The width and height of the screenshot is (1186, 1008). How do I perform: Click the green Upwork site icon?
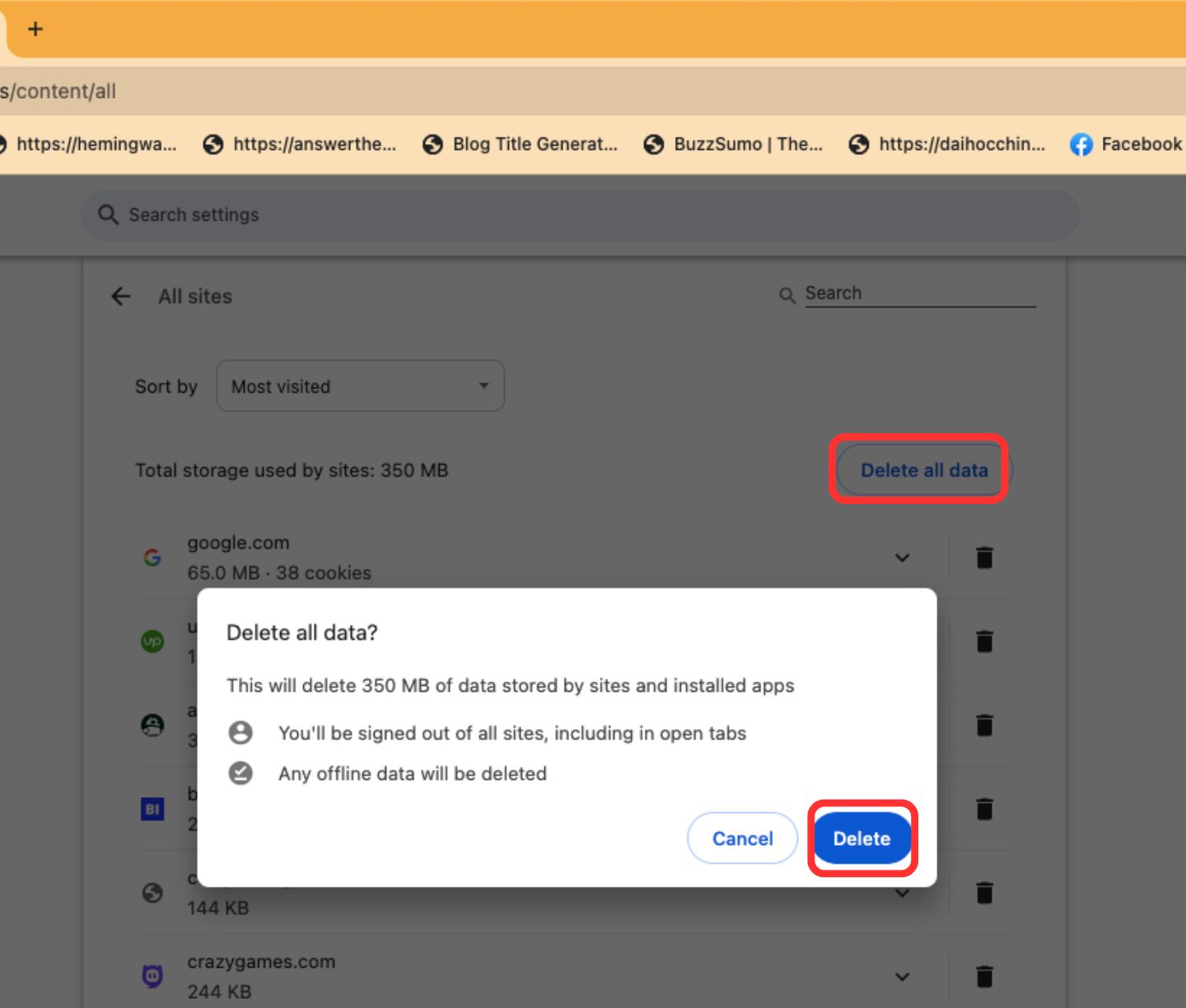coord(152,641)
